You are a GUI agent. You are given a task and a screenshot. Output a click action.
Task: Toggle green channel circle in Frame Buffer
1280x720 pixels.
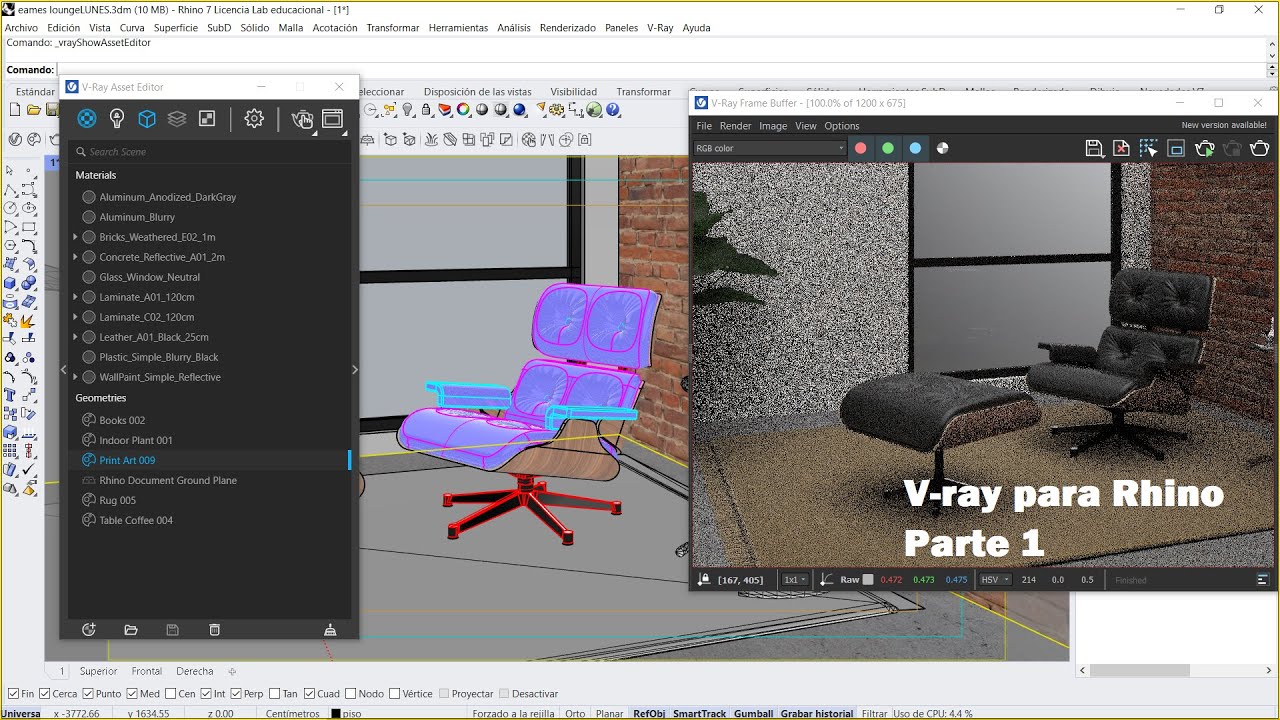point(887,148)
